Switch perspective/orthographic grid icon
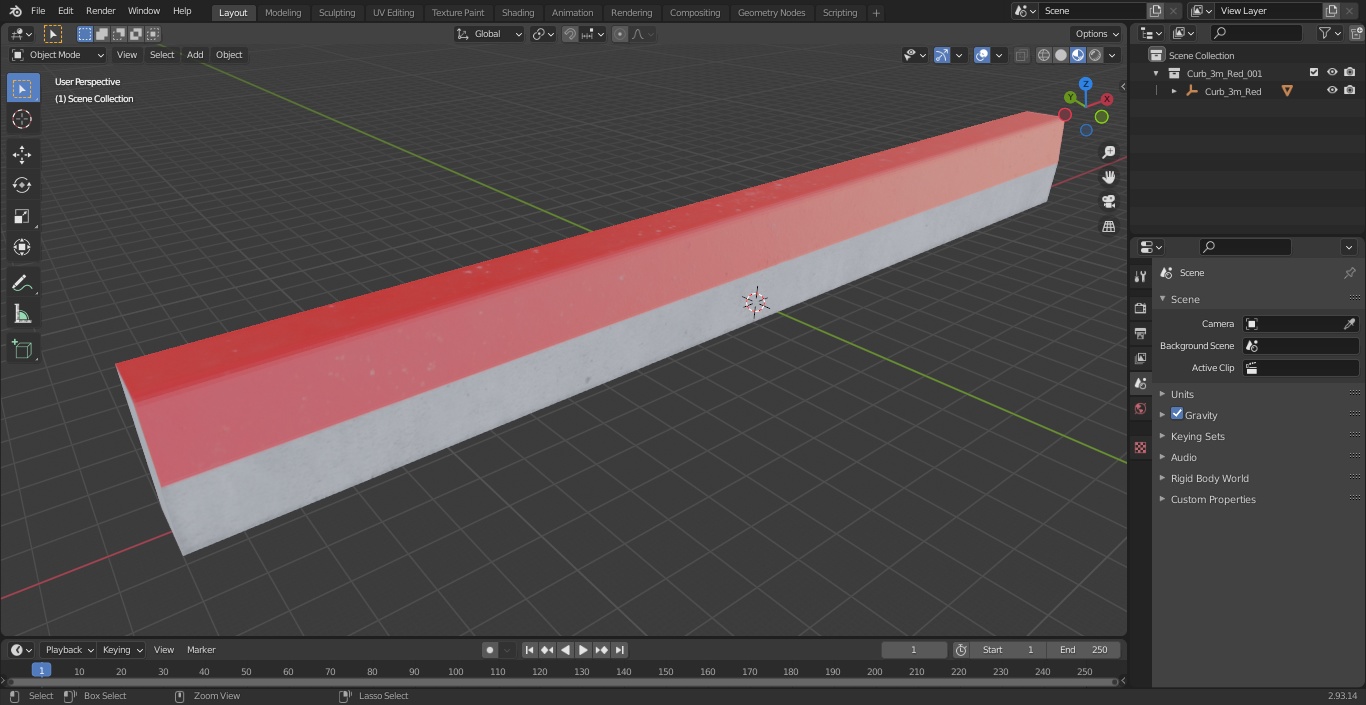Image resolution: width=1366 pixels, height=705 pixels. [x=1108, y=227]
